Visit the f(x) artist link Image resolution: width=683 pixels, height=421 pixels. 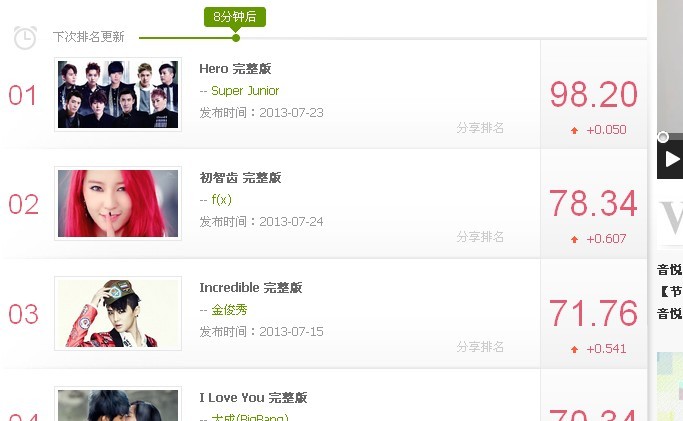tap(221, 200)
